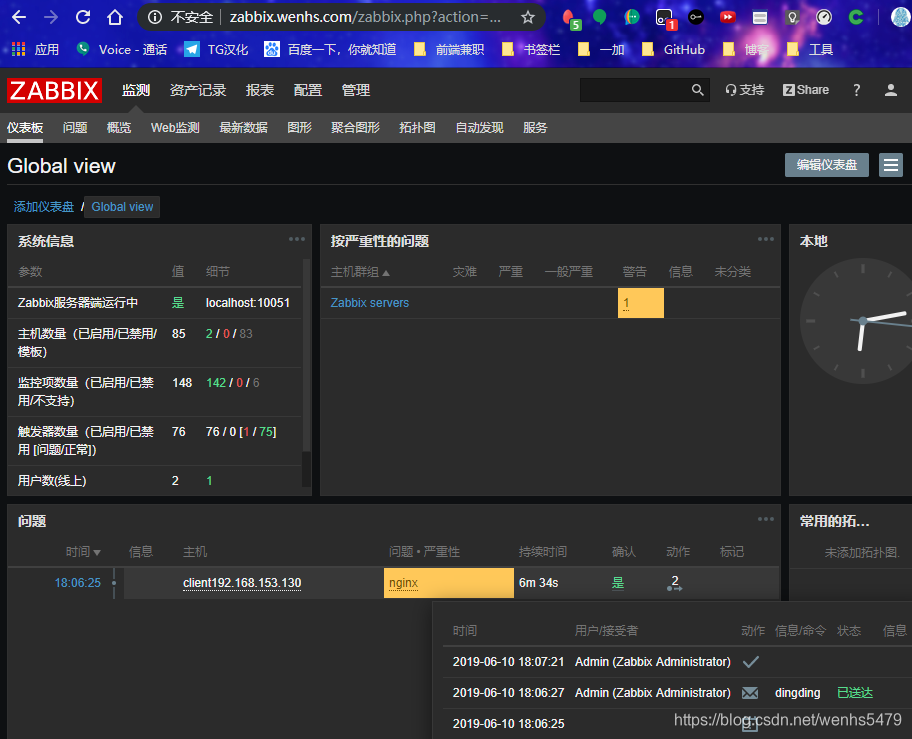
Task: Reload the page with refresh icon
Action: [x=83, y=17]
